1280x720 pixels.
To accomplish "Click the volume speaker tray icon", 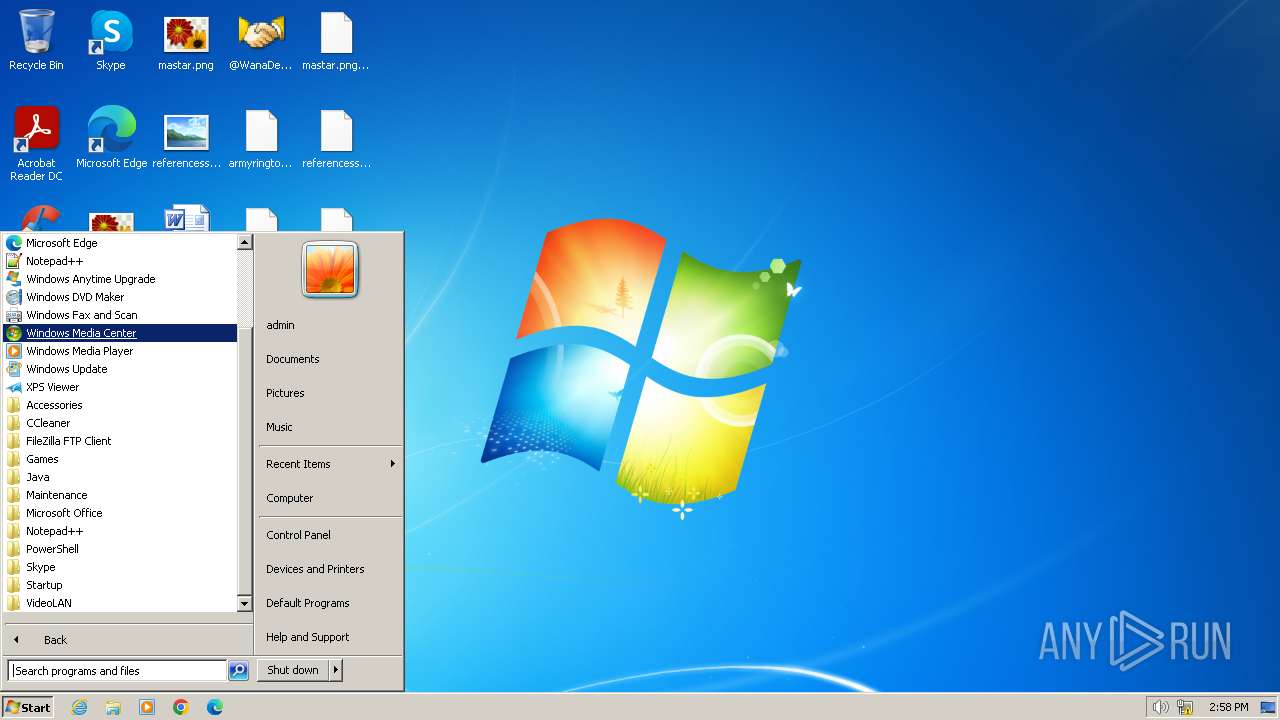I will [x=1160, y=707].
